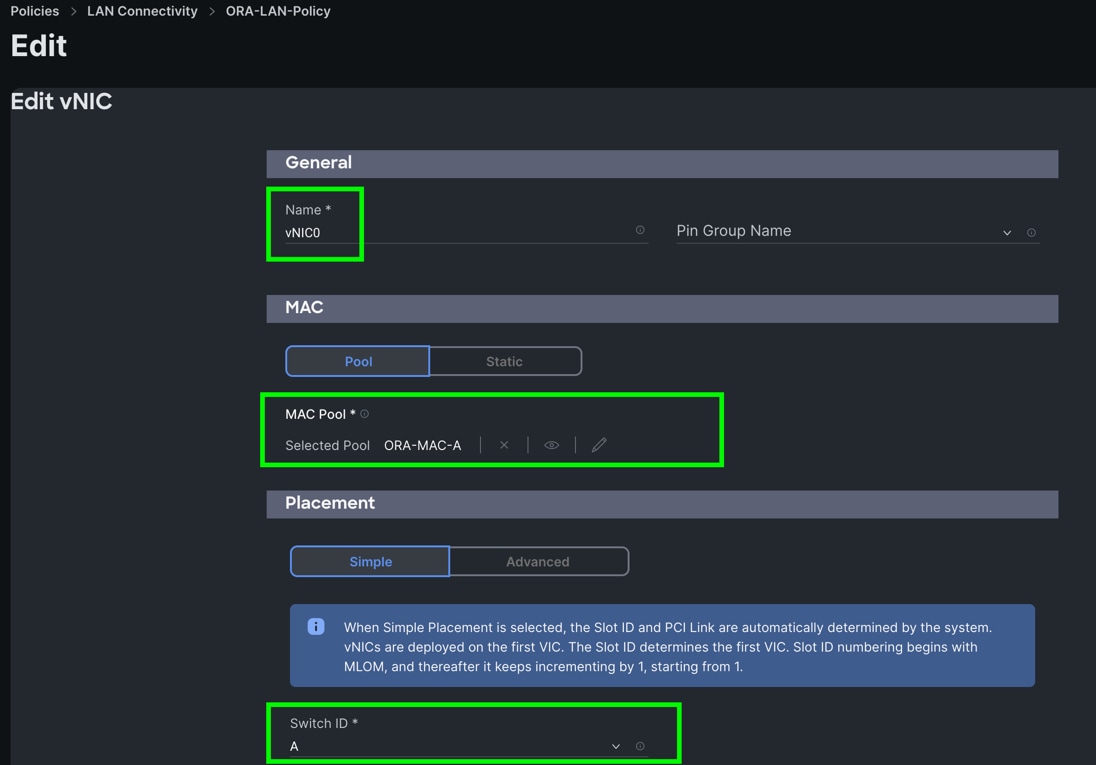Go to Policies breadcrumb
The image size is (1096, 765).
point(35,11)
